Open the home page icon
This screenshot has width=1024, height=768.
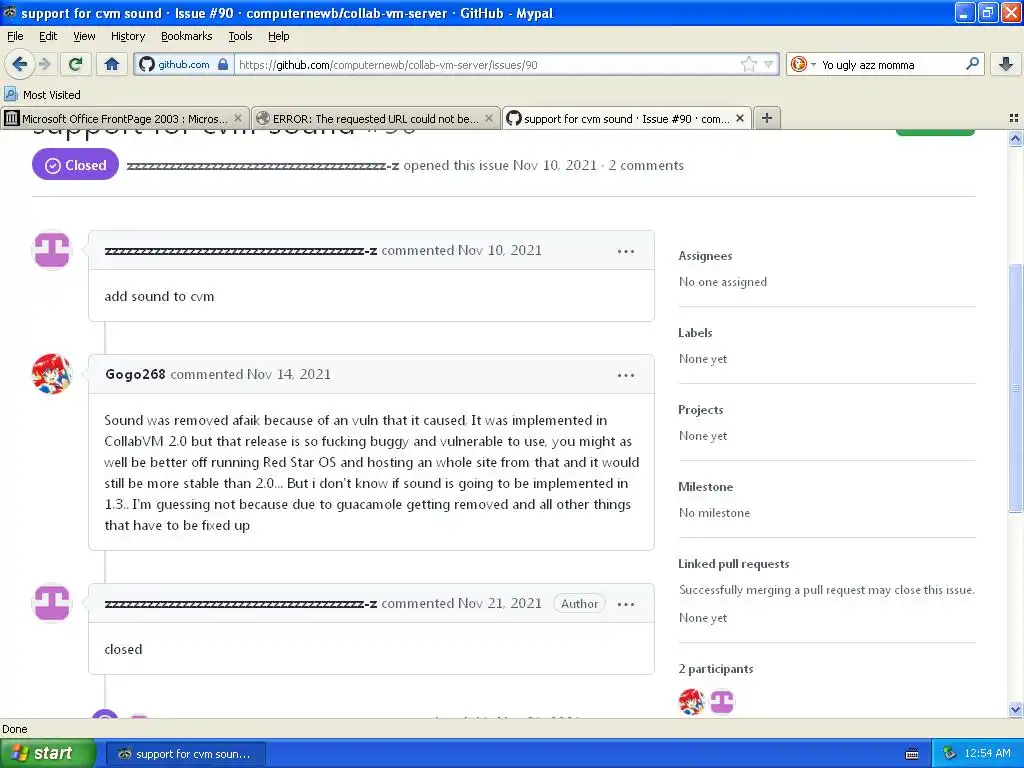click(112, 64)
